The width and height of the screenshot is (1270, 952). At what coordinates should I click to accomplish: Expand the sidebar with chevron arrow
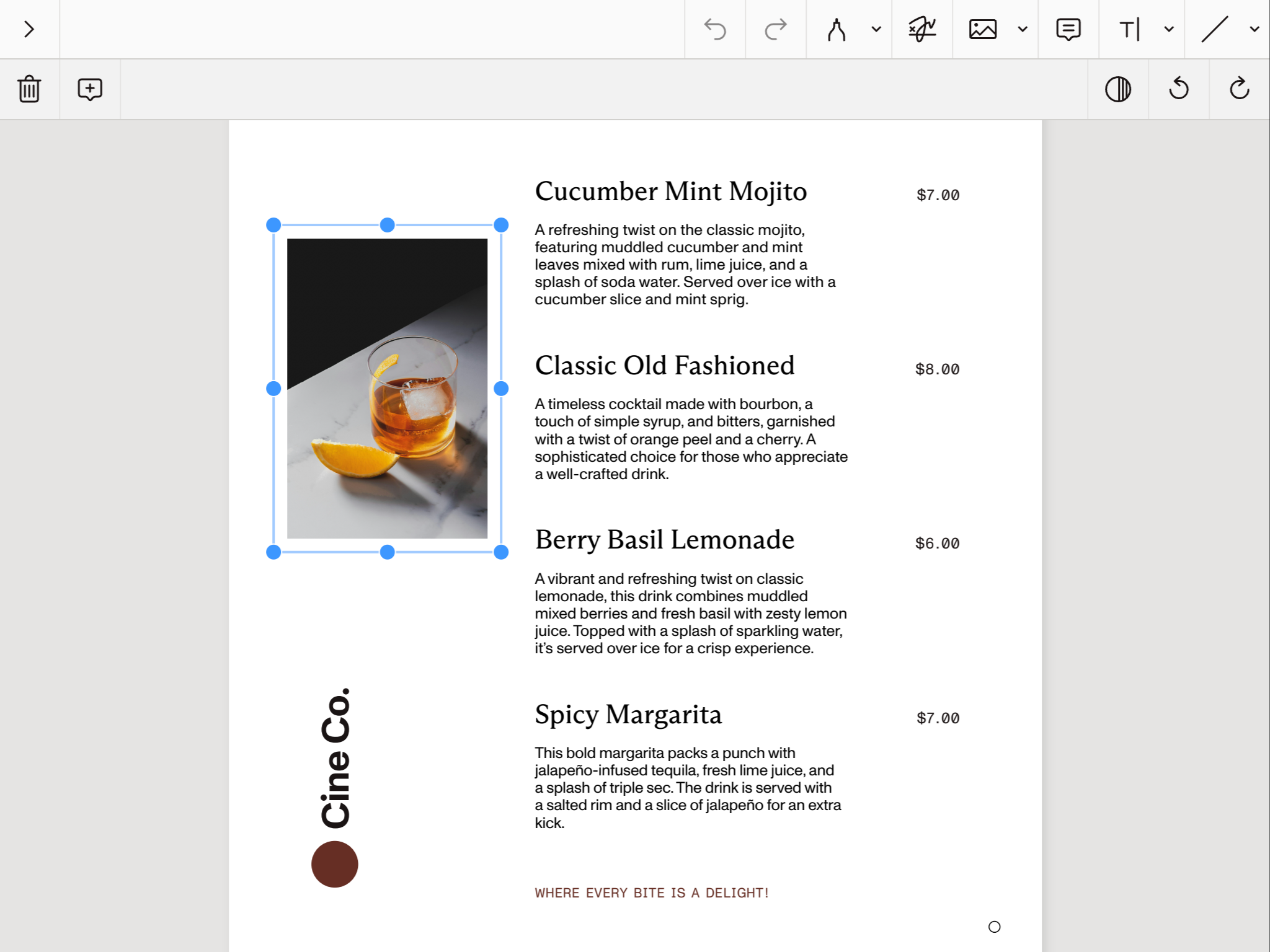[29, 29]
